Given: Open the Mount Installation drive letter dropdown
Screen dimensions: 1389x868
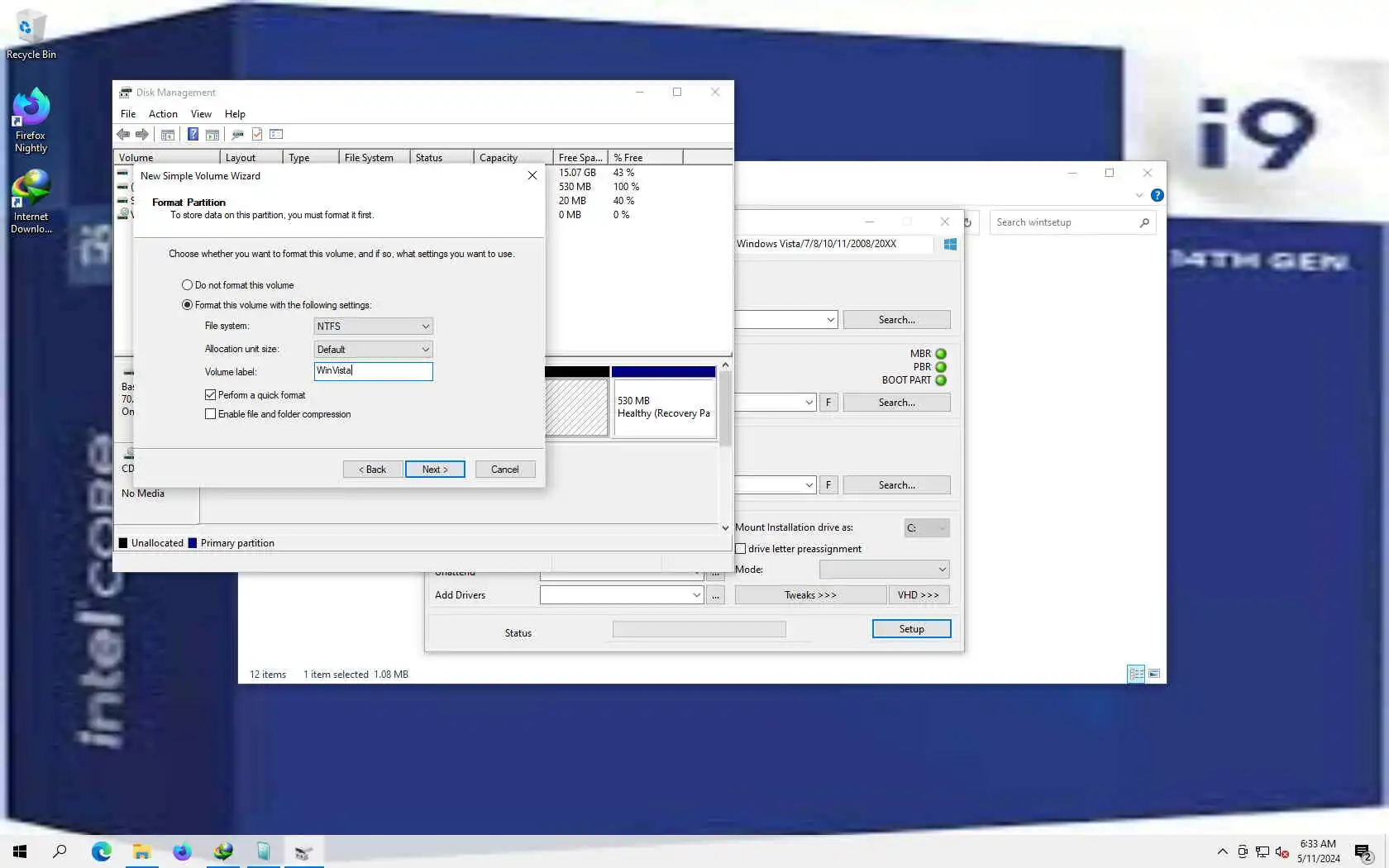Looking at the screenshot, I should pos(927,528).
